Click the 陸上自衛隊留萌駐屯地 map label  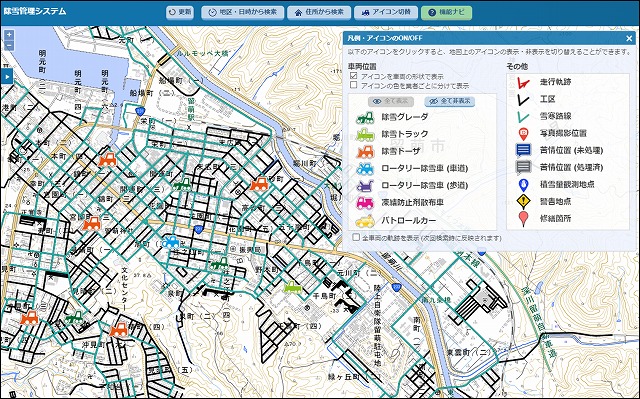click(x=378, y=326)
